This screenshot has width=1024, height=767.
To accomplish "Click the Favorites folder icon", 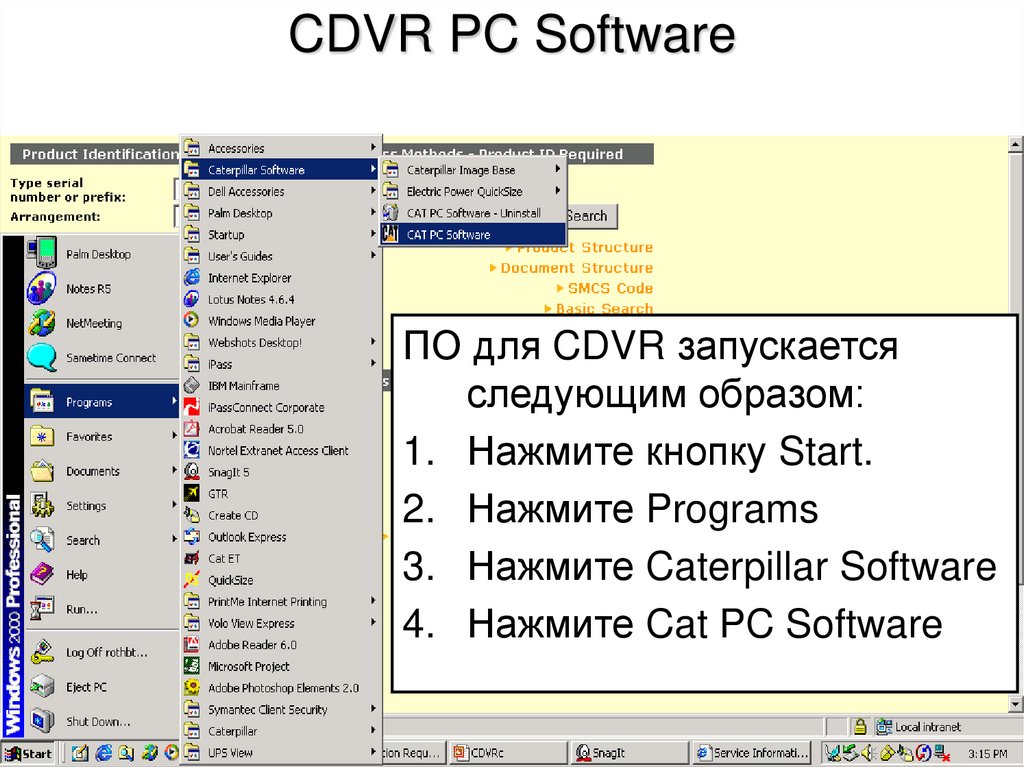I will 42,436.
